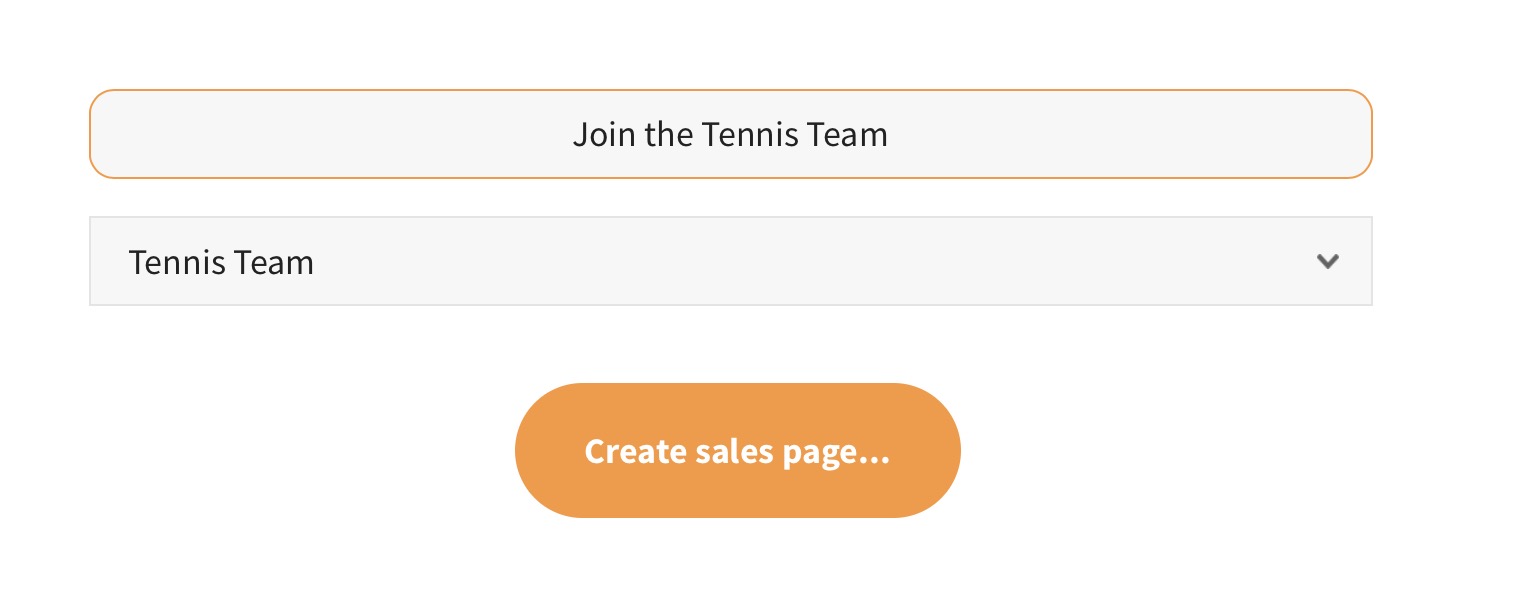Place cursor in the orange-bordered text field
1526x602 pixels.
(730, 134)
